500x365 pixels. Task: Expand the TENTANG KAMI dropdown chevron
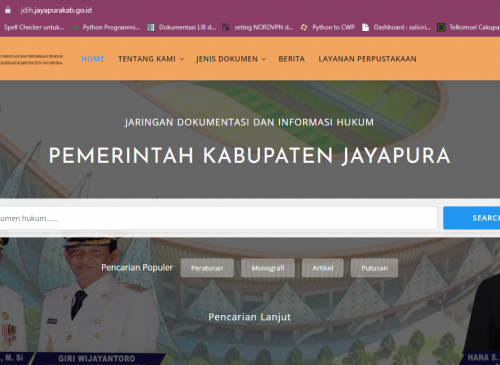[182, 59]
